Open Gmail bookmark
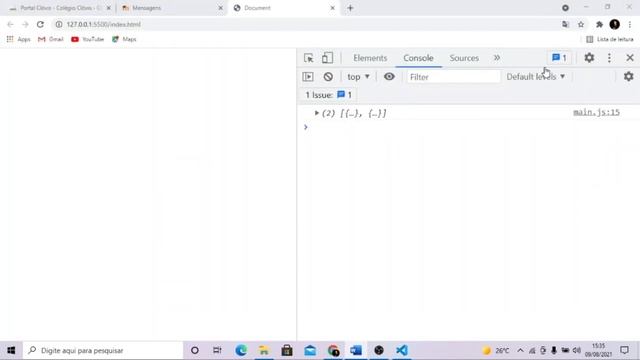The height and width of the screenshot is (360, 640). pyautogui.click(x=51, y=39)
